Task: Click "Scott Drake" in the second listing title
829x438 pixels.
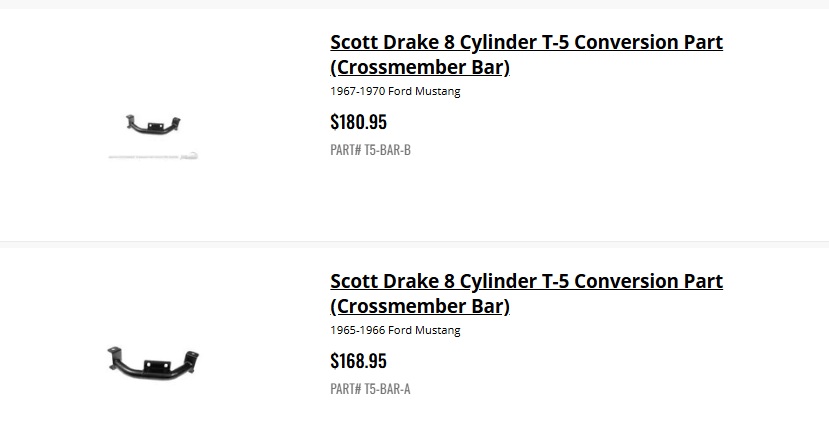Action: (x=384, y=281)
